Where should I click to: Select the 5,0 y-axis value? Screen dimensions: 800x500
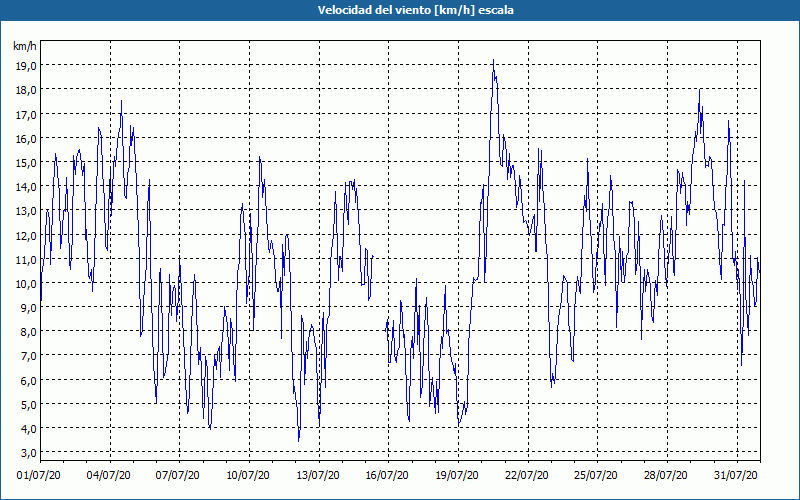(29, 405)
